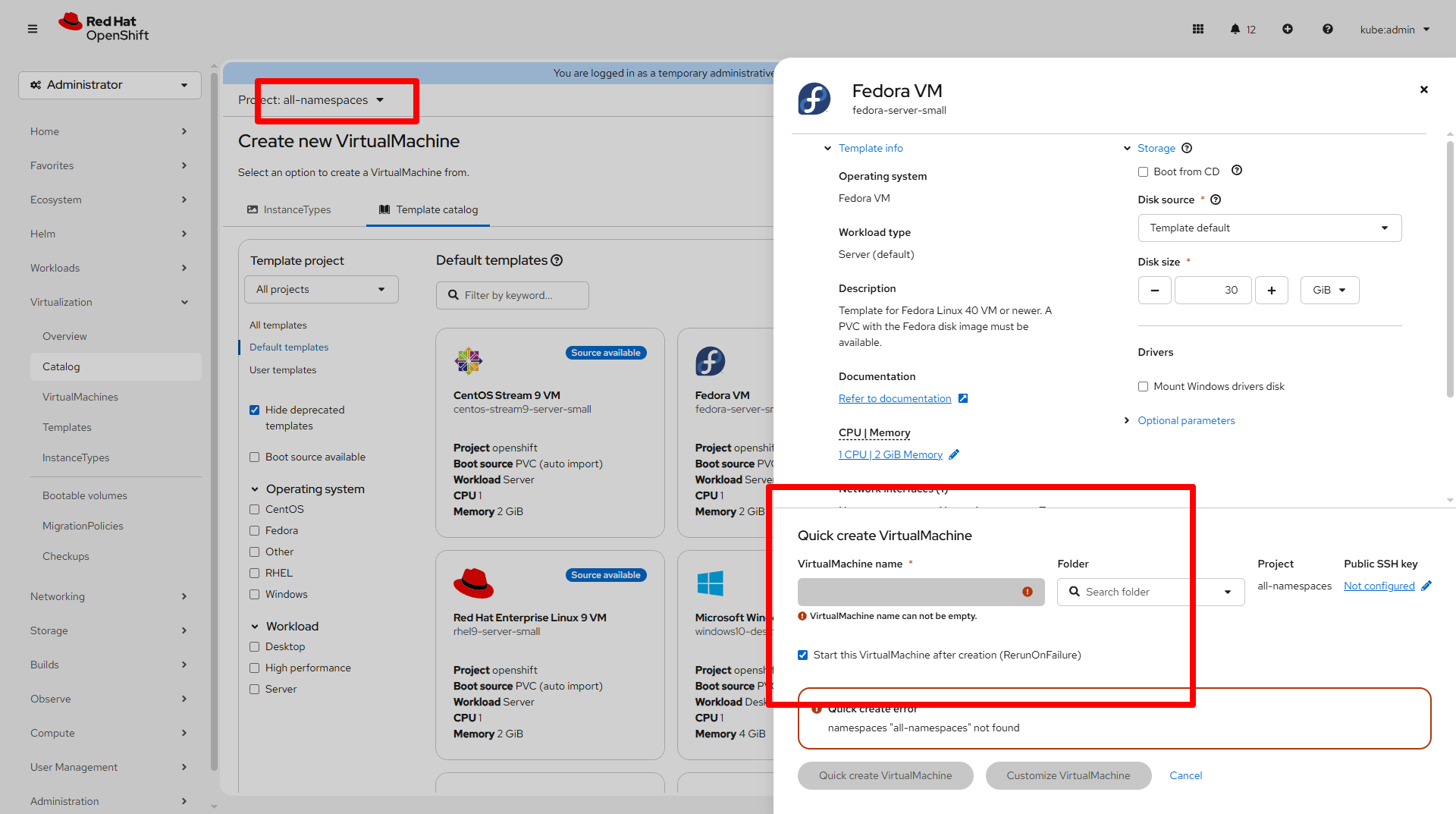Edit CPU and Memory pencil icon
The height and width of the screenshot is (814, 1456).
pos(954,454)
